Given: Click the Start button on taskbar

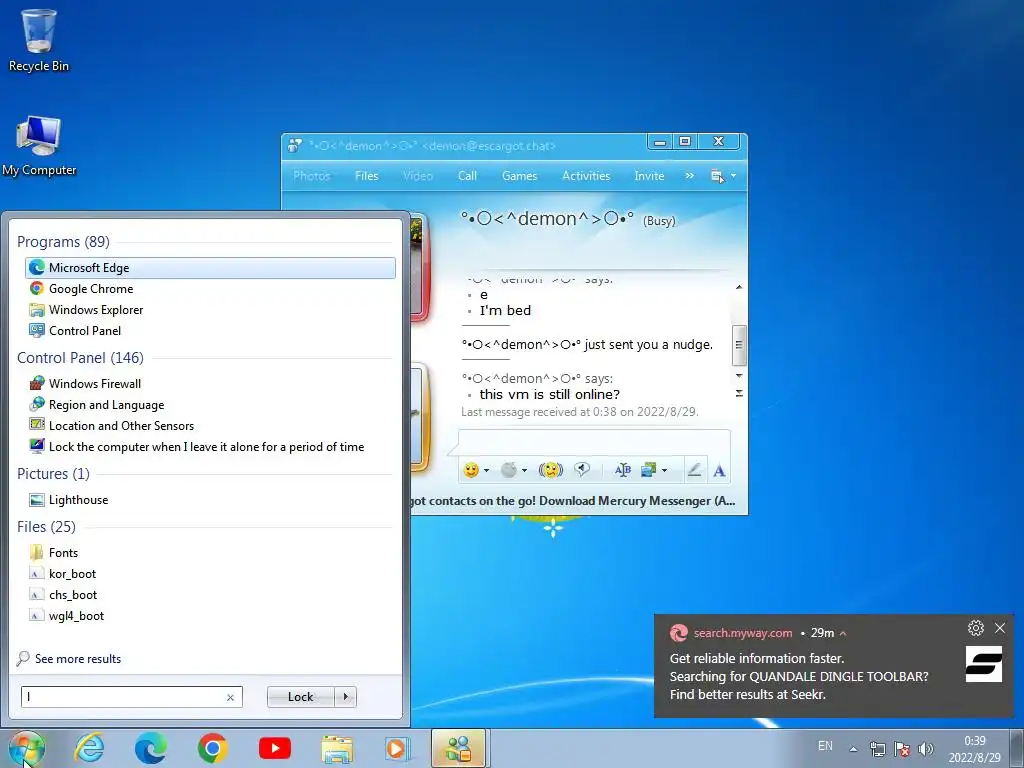Looking at the screenshot, I should tap(26, 748).
